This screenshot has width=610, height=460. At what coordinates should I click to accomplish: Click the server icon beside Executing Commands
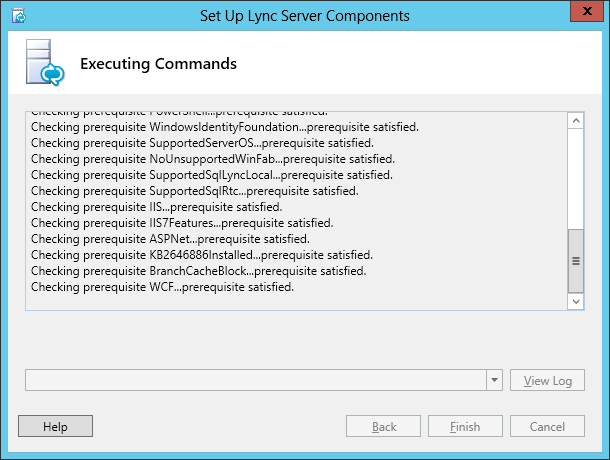point(41,64)
